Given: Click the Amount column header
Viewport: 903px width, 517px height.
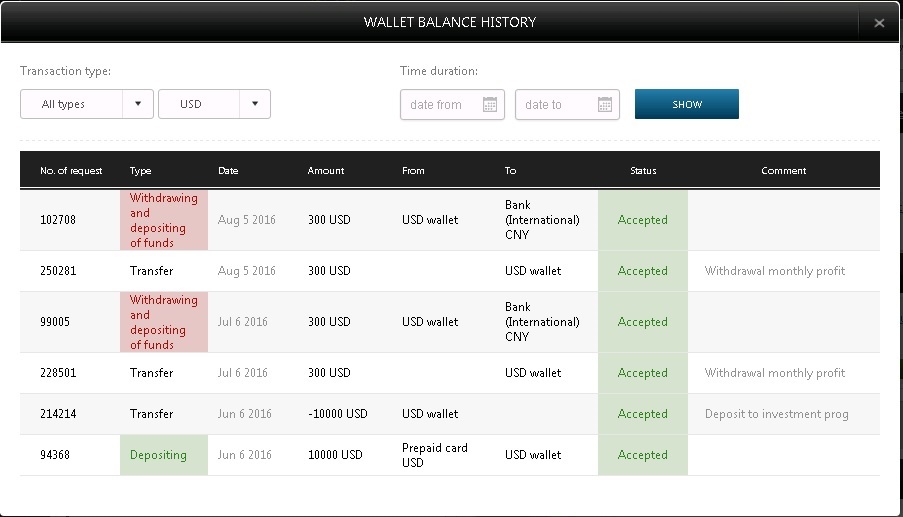Looking at the screenshot, I should pos(326,171).
